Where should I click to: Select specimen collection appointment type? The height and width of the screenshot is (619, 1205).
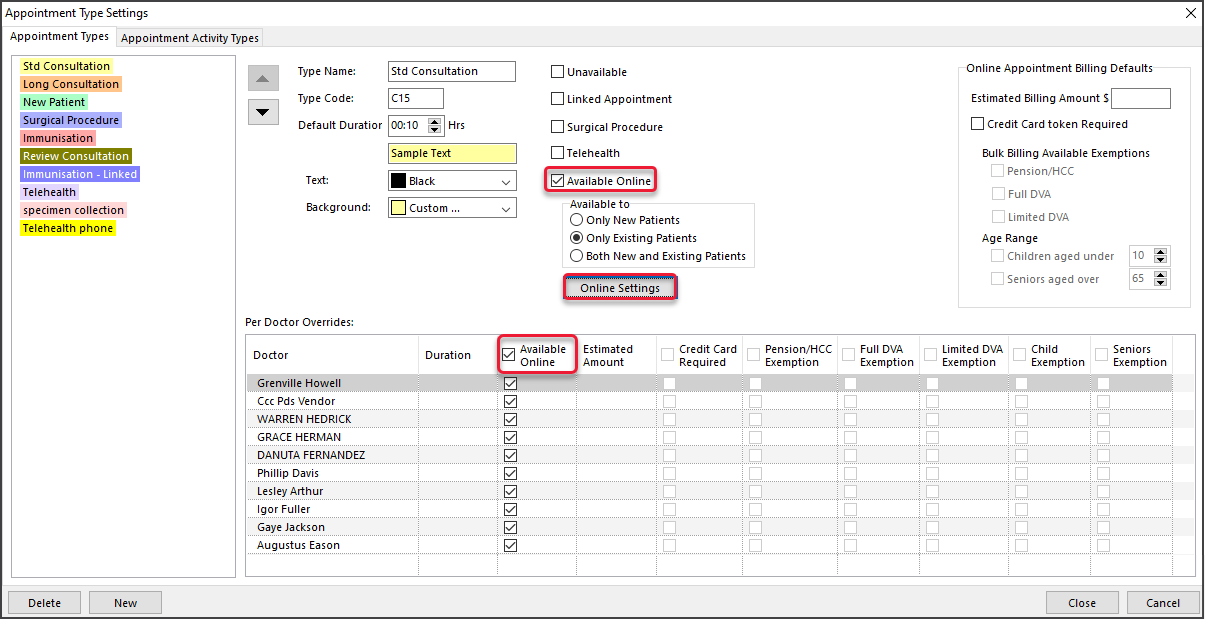tap(74, 210)
